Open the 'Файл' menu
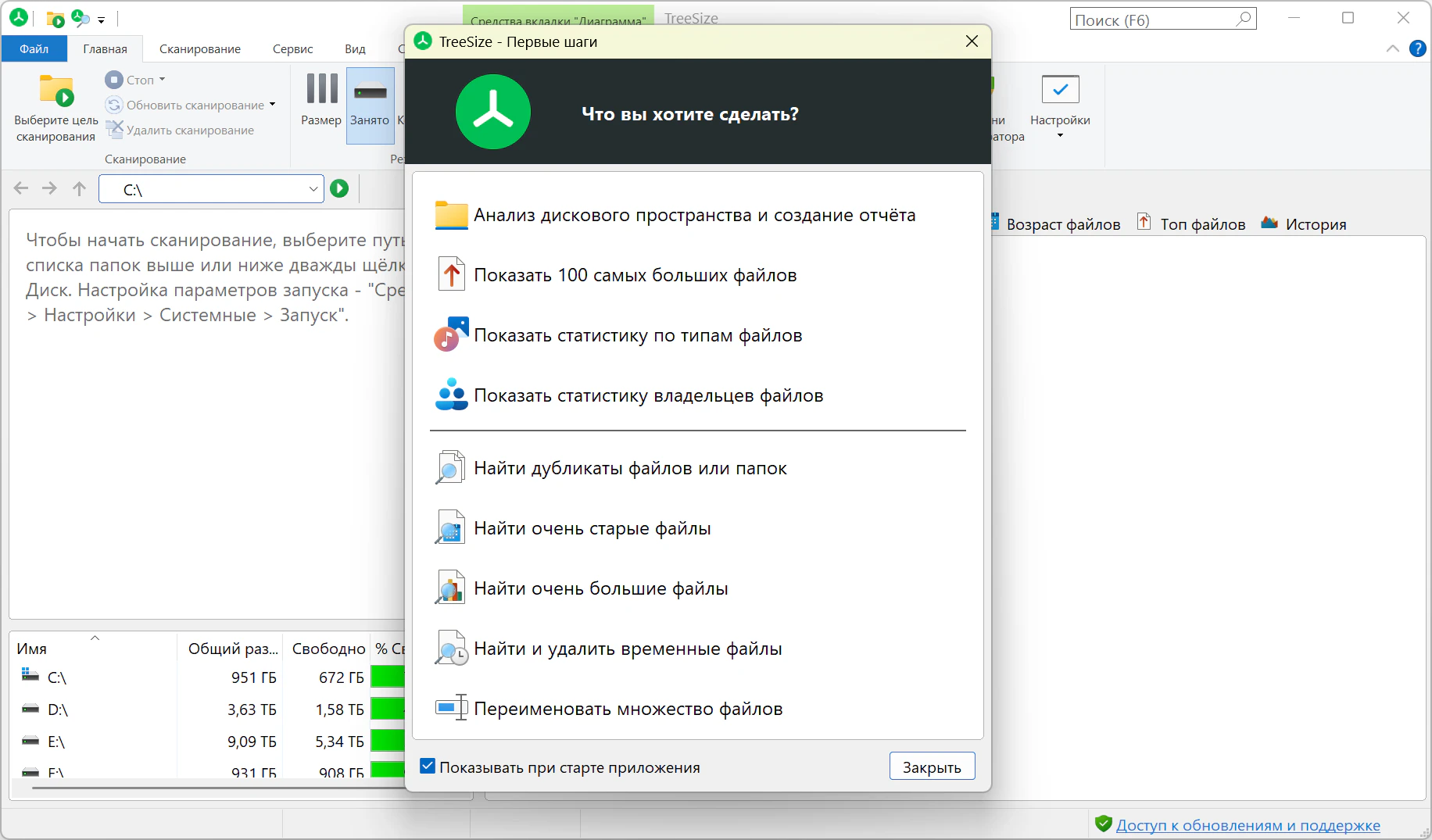1432x840 pixels. [x=34, y=48]
